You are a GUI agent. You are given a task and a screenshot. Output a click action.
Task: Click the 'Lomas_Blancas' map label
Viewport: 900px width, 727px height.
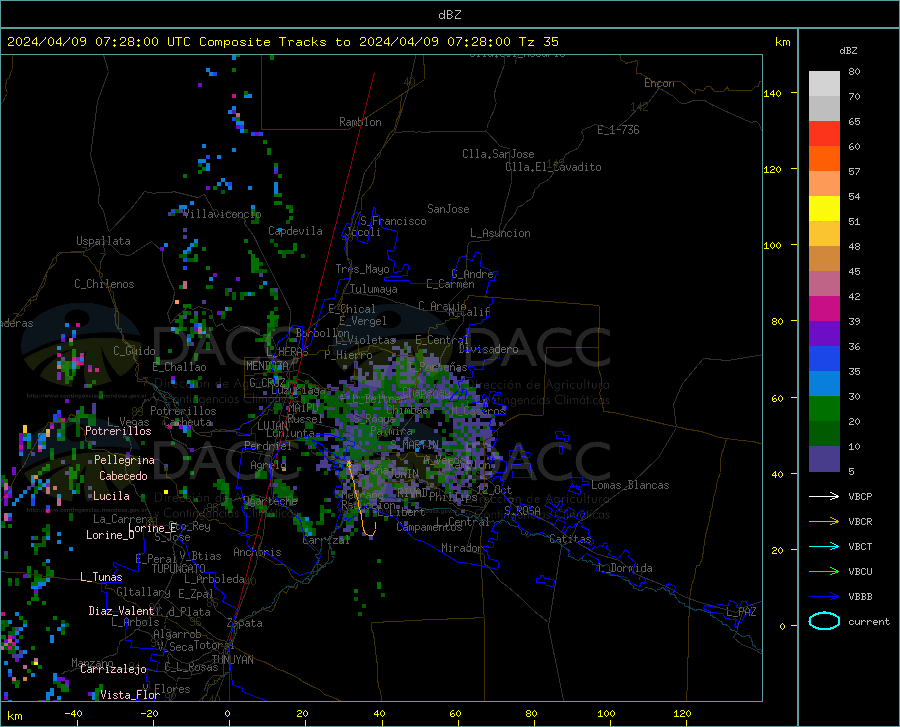(x=630, y=485)
